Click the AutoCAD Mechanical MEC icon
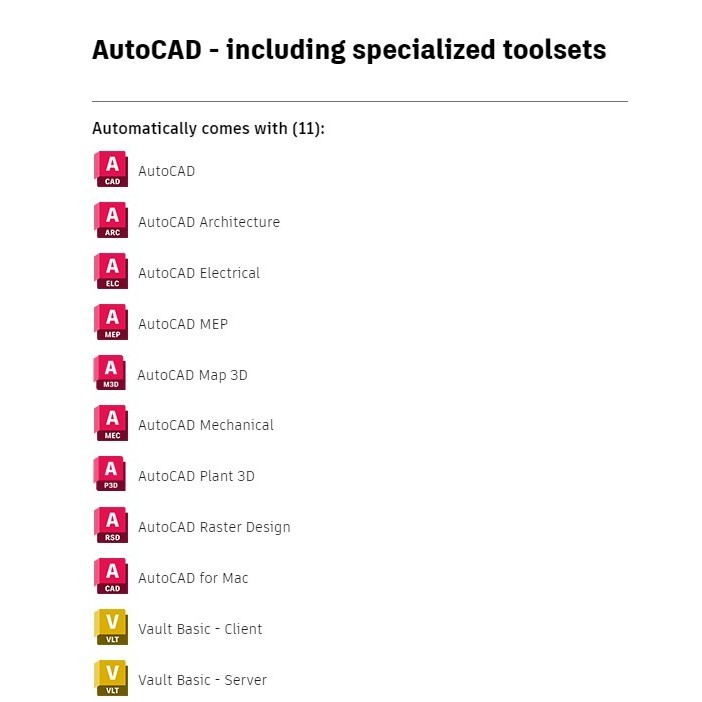 pyautogui.click(x=111, y=425)
